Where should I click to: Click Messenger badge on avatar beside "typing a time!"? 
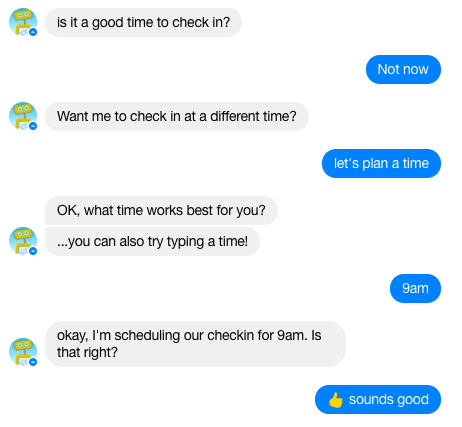tap(33, 251)
